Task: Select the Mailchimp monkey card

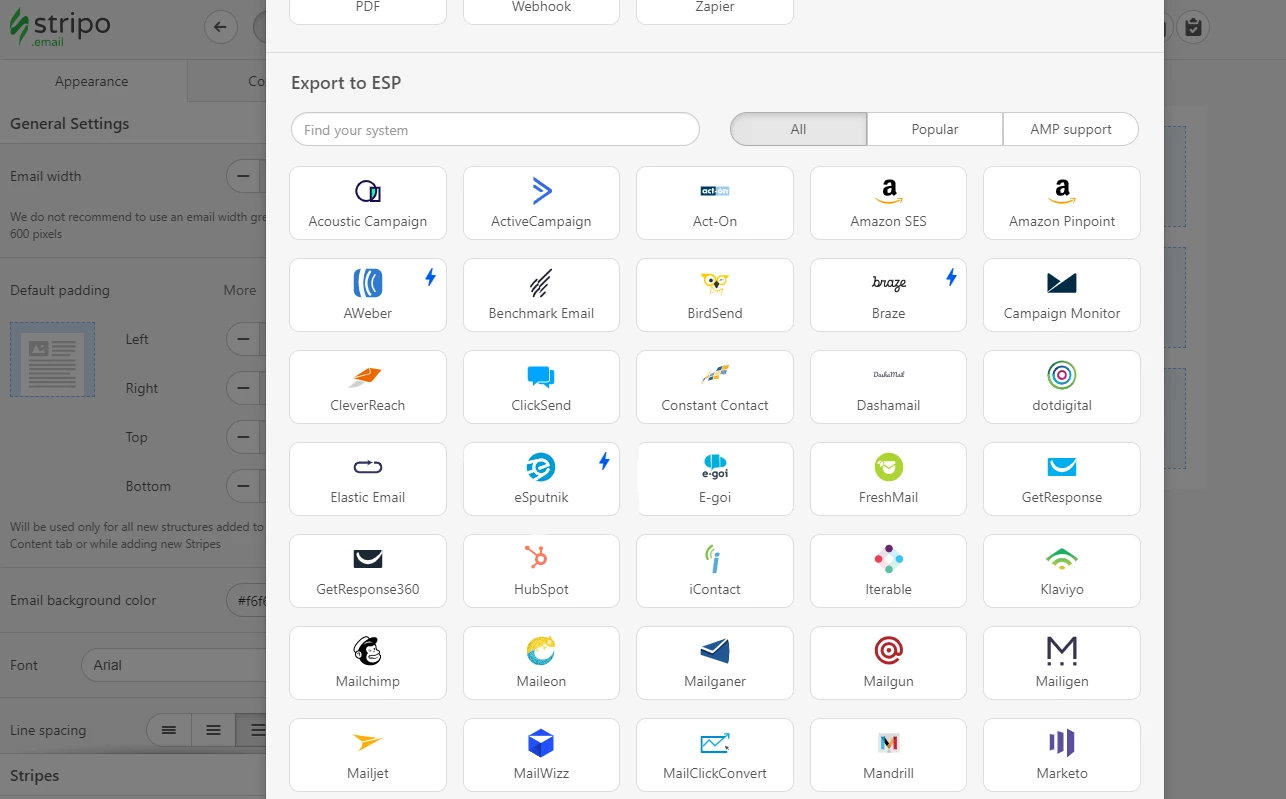Action: coord(367,663)
